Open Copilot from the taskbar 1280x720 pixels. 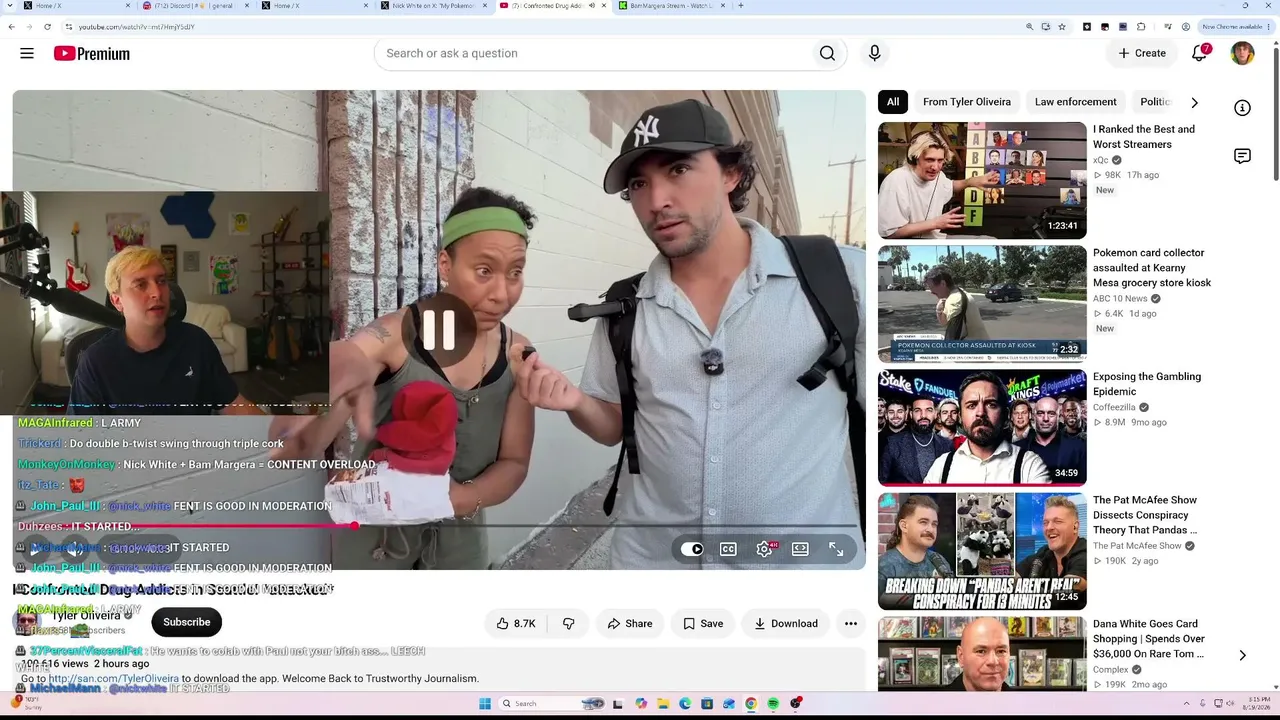[641, 704]
